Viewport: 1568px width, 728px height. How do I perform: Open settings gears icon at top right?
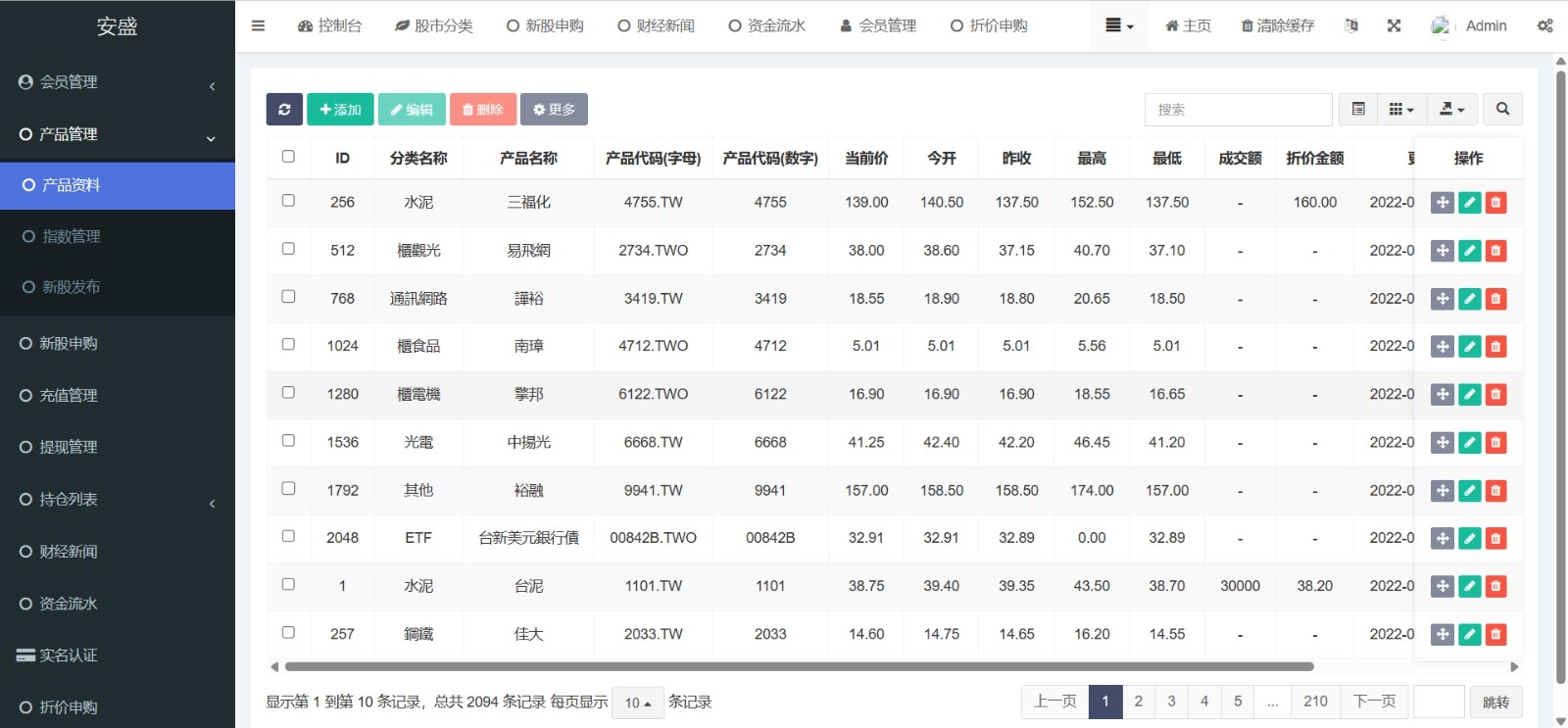pyautogui.click(x=1544, y=26)
